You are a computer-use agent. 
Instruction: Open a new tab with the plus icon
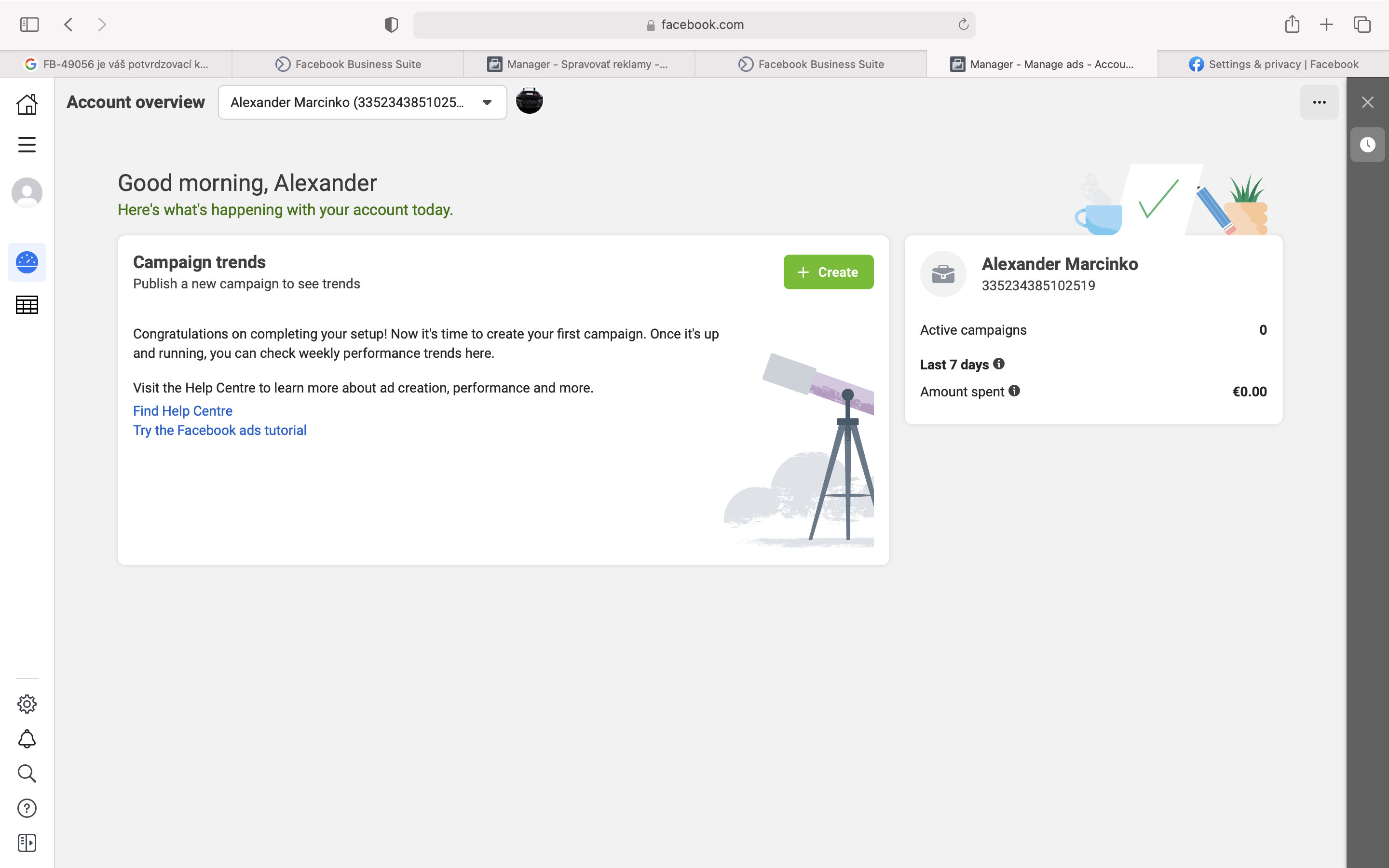tap(1326, 25)
